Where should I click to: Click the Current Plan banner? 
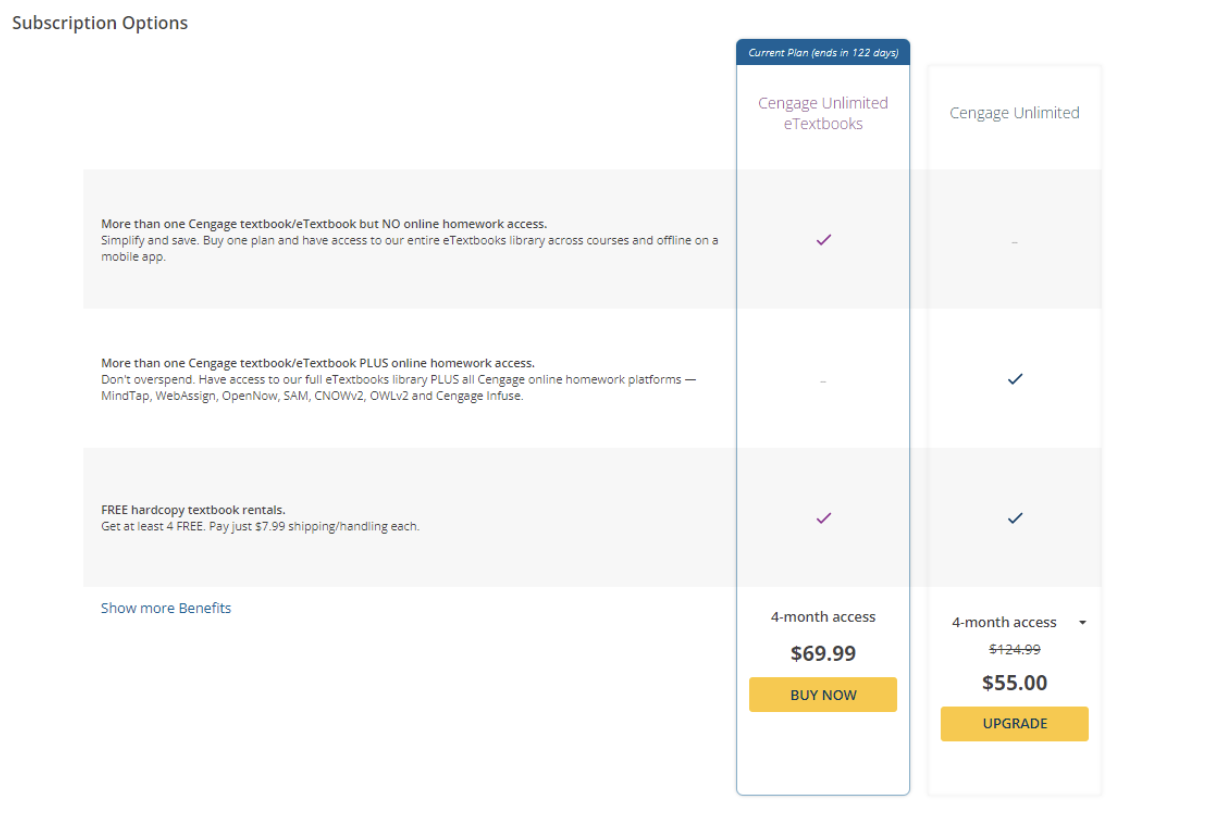tap(823, 52)
